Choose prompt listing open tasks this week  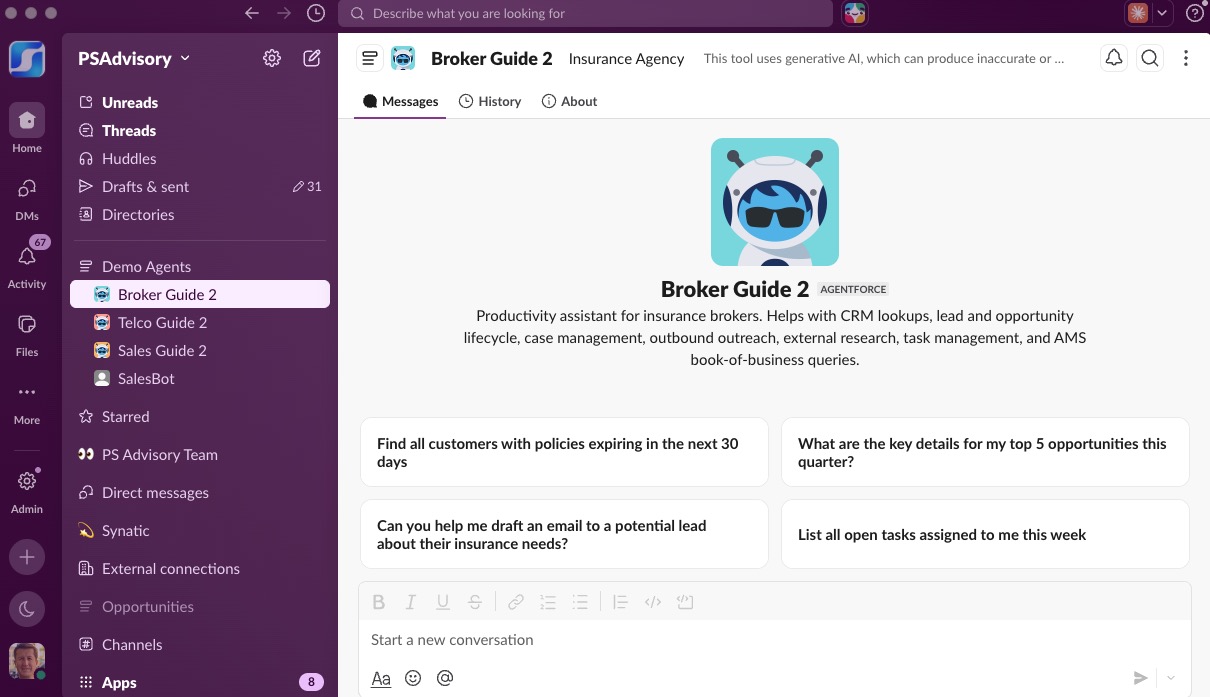985,534
